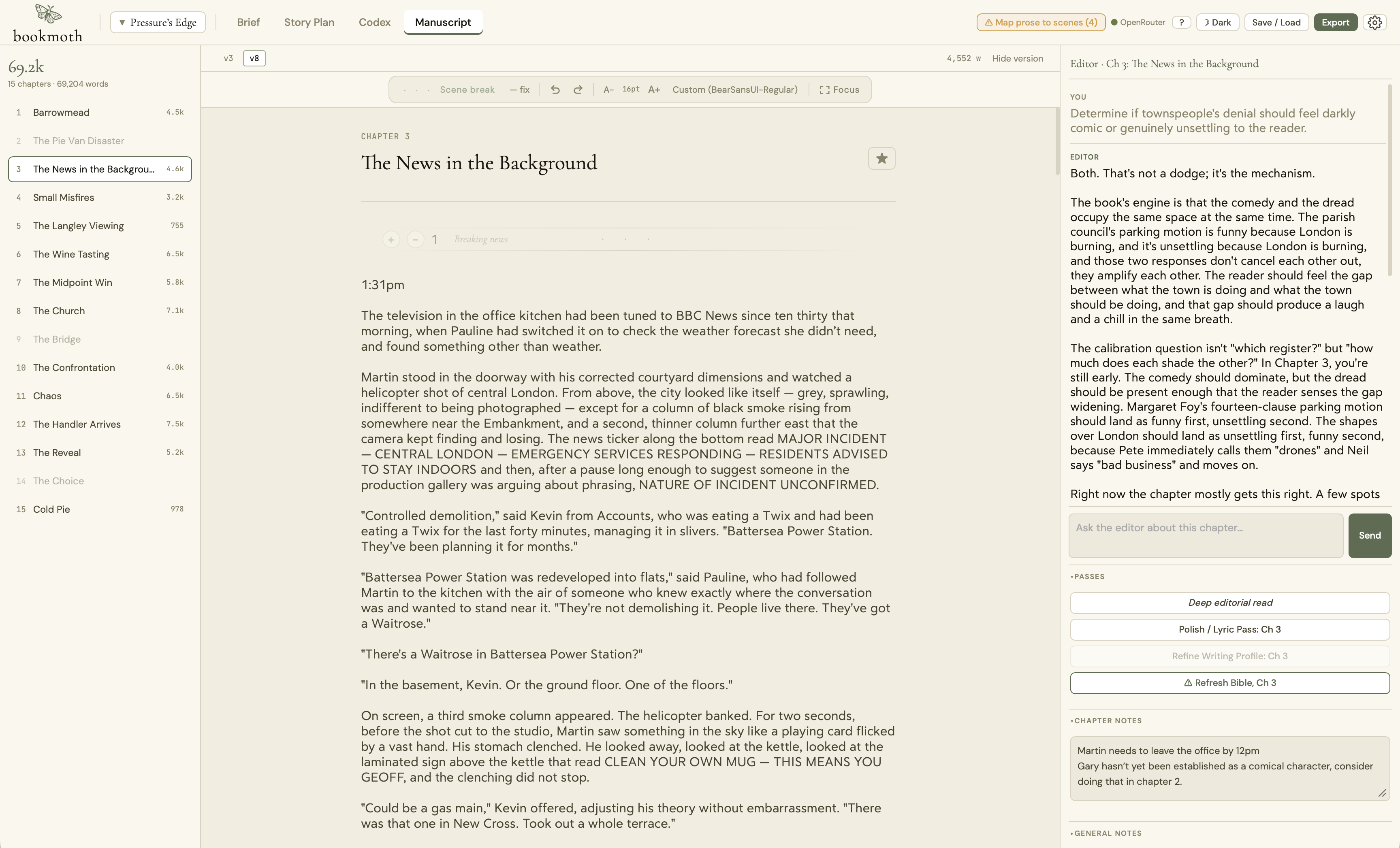
Task: Collapse the Chapter Notes section
Action: (x=1105, y=721)
